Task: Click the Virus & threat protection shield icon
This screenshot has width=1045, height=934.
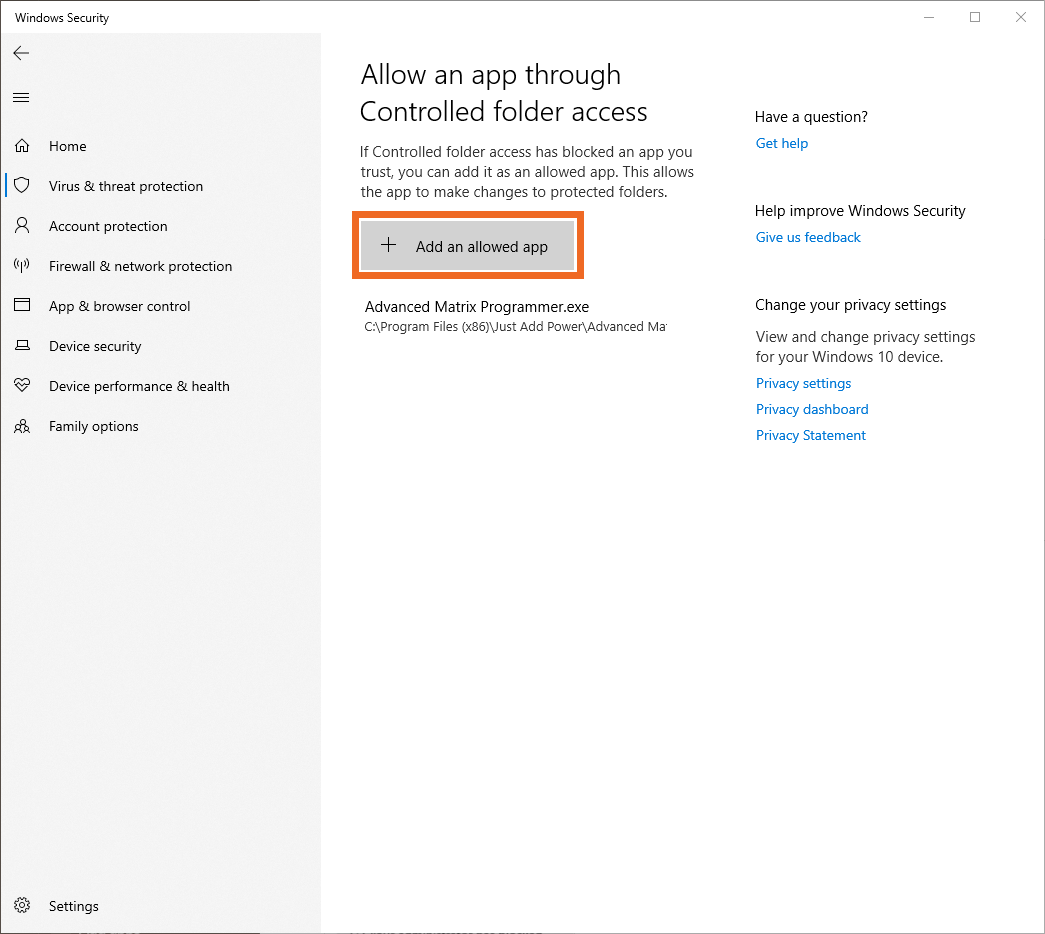Action: [22, 185]
